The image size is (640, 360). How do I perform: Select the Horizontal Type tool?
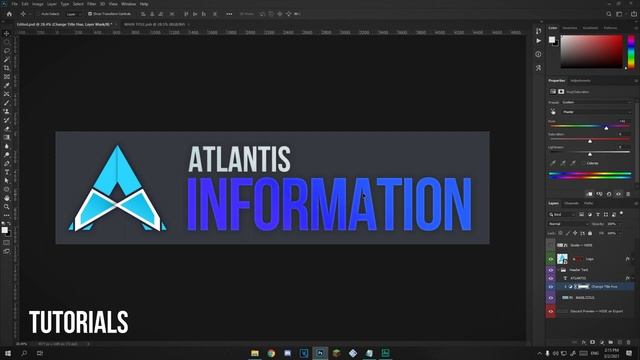click(7, 172)
